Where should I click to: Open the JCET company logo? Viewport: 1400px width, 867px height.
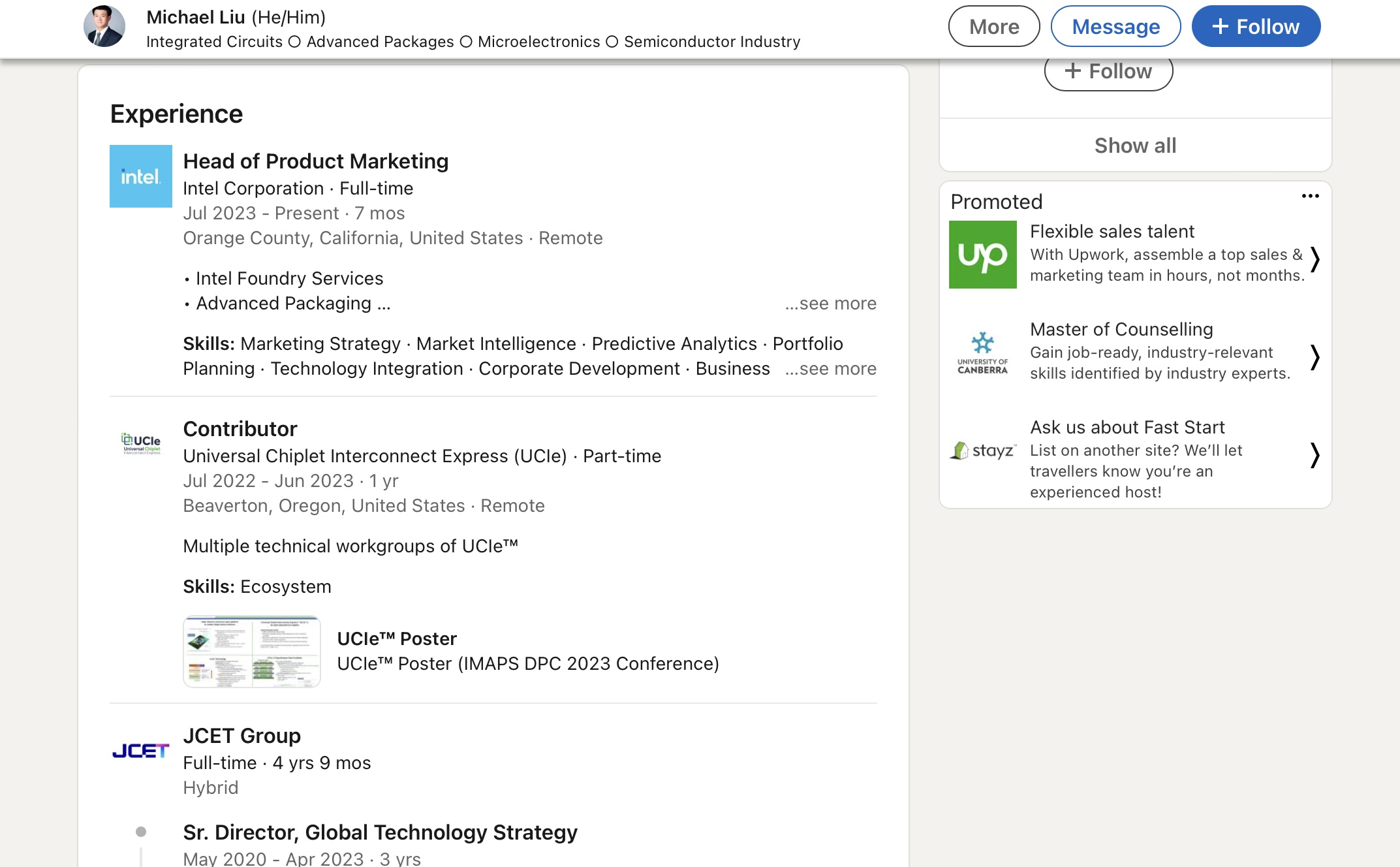tap(141, 751)
